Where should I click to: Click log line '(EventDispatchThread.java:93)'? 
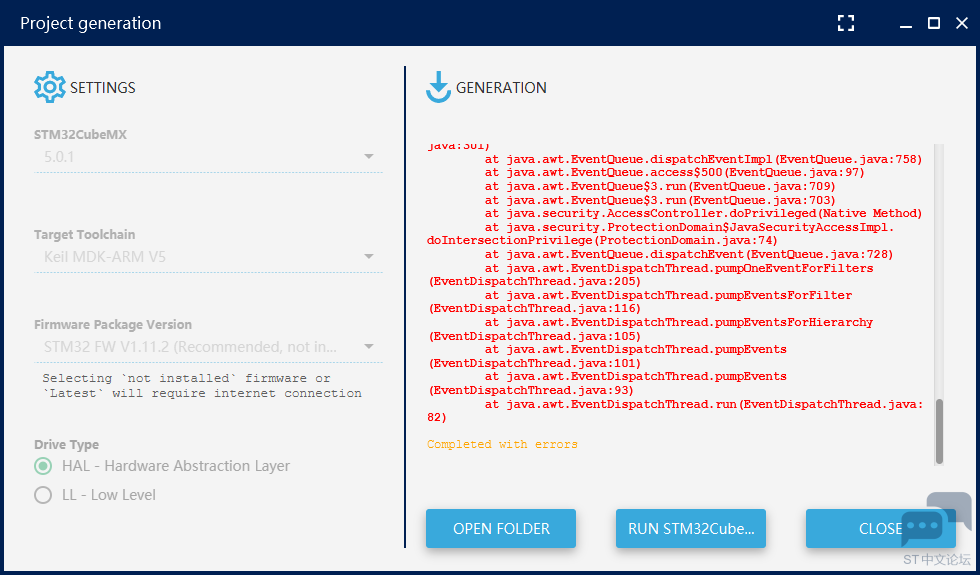click(531, 391)
